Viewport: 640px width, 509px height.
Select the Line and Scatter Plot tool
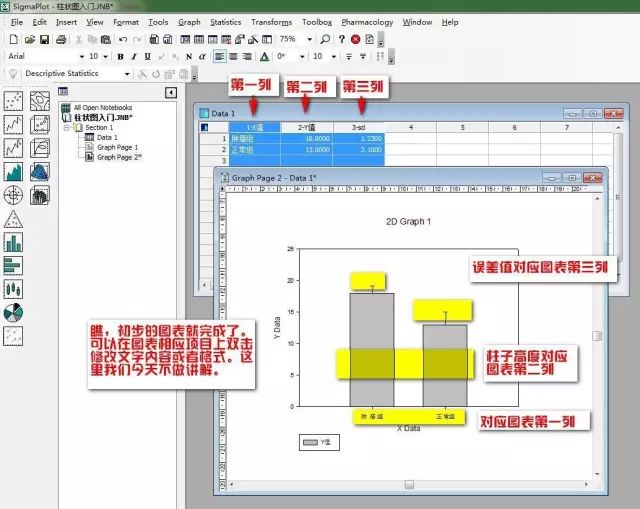click(x=13, y=148)
